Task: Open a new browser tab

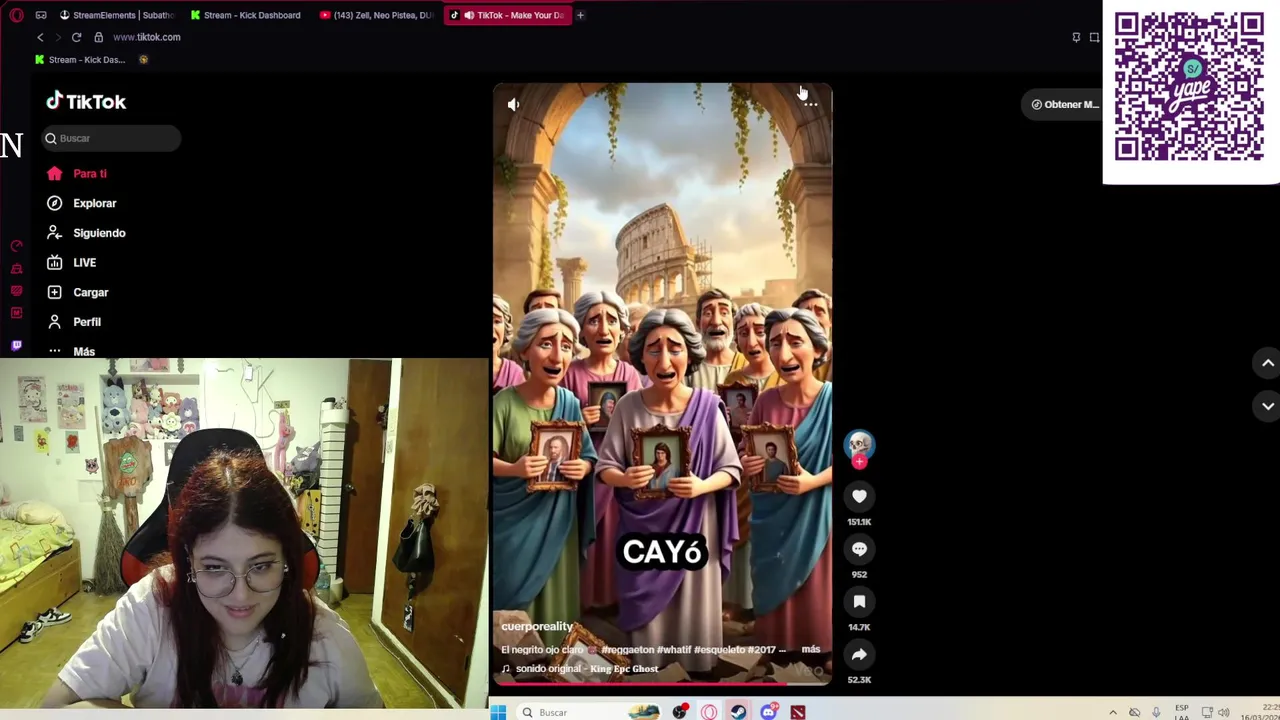Action: 580,15
